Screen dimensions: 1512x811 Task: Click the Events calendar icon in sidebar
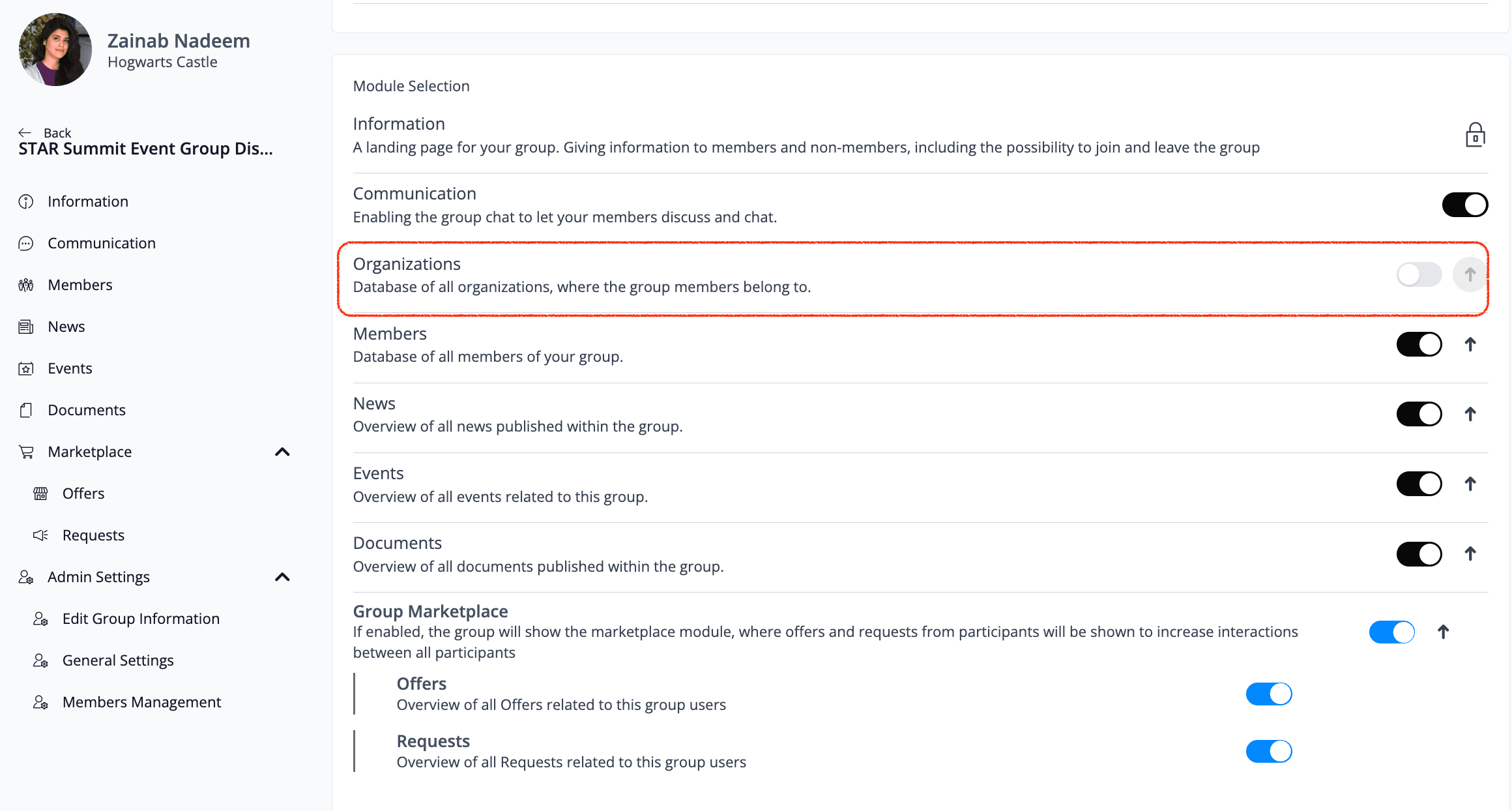26,368
